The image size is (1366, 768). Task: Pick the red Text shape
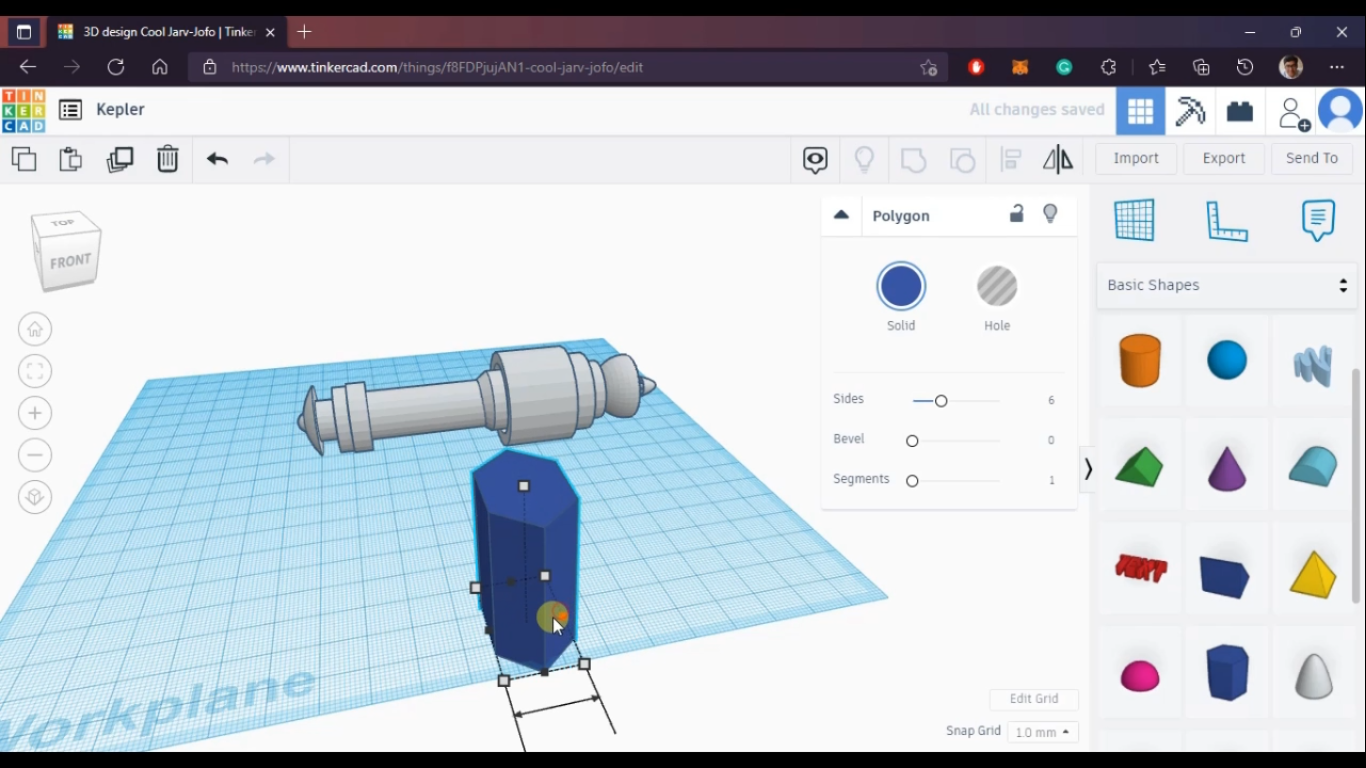coord(1141,569)
